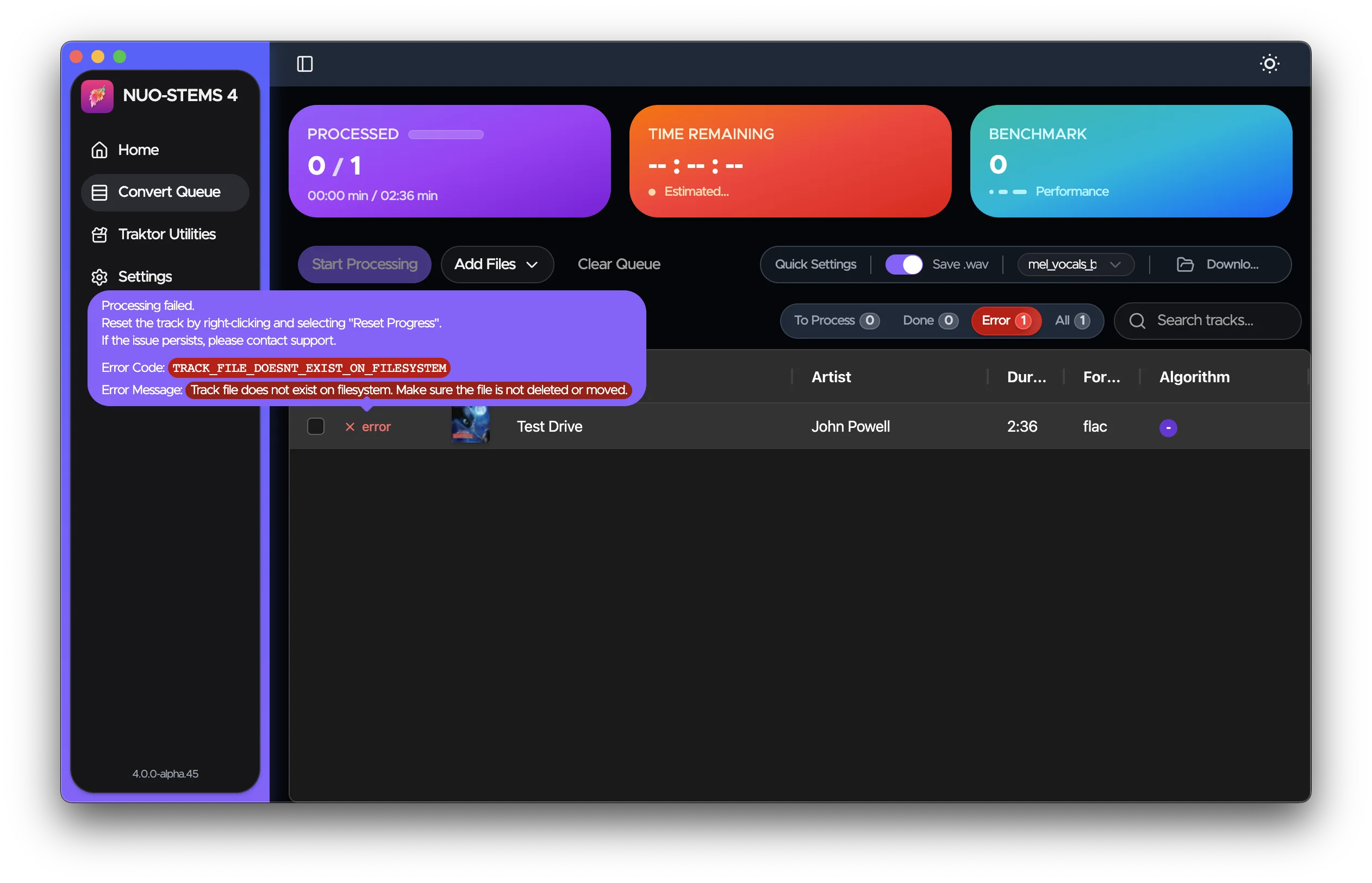Check the Test Drive row checkbox
This screenshot has width=1372, height=883.
tap(316, 427)
